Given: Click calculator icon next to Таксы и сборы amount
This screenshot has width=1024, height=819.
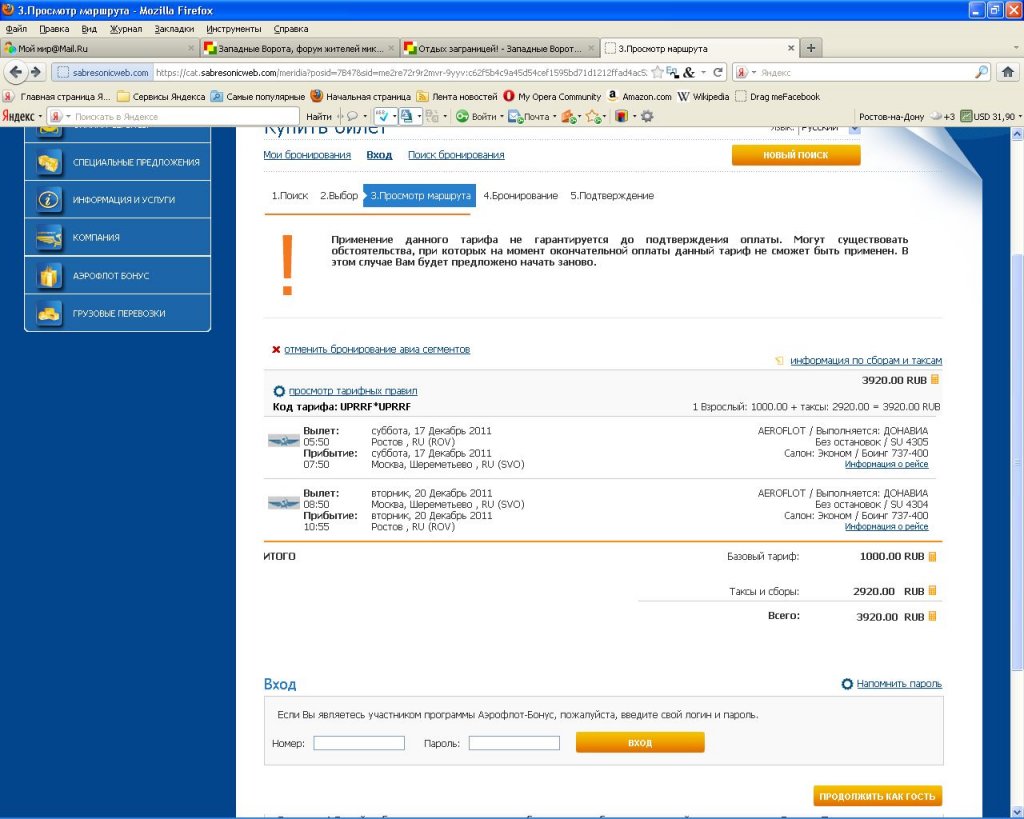Looking at the screenshot, I should (x=933, y=590).
